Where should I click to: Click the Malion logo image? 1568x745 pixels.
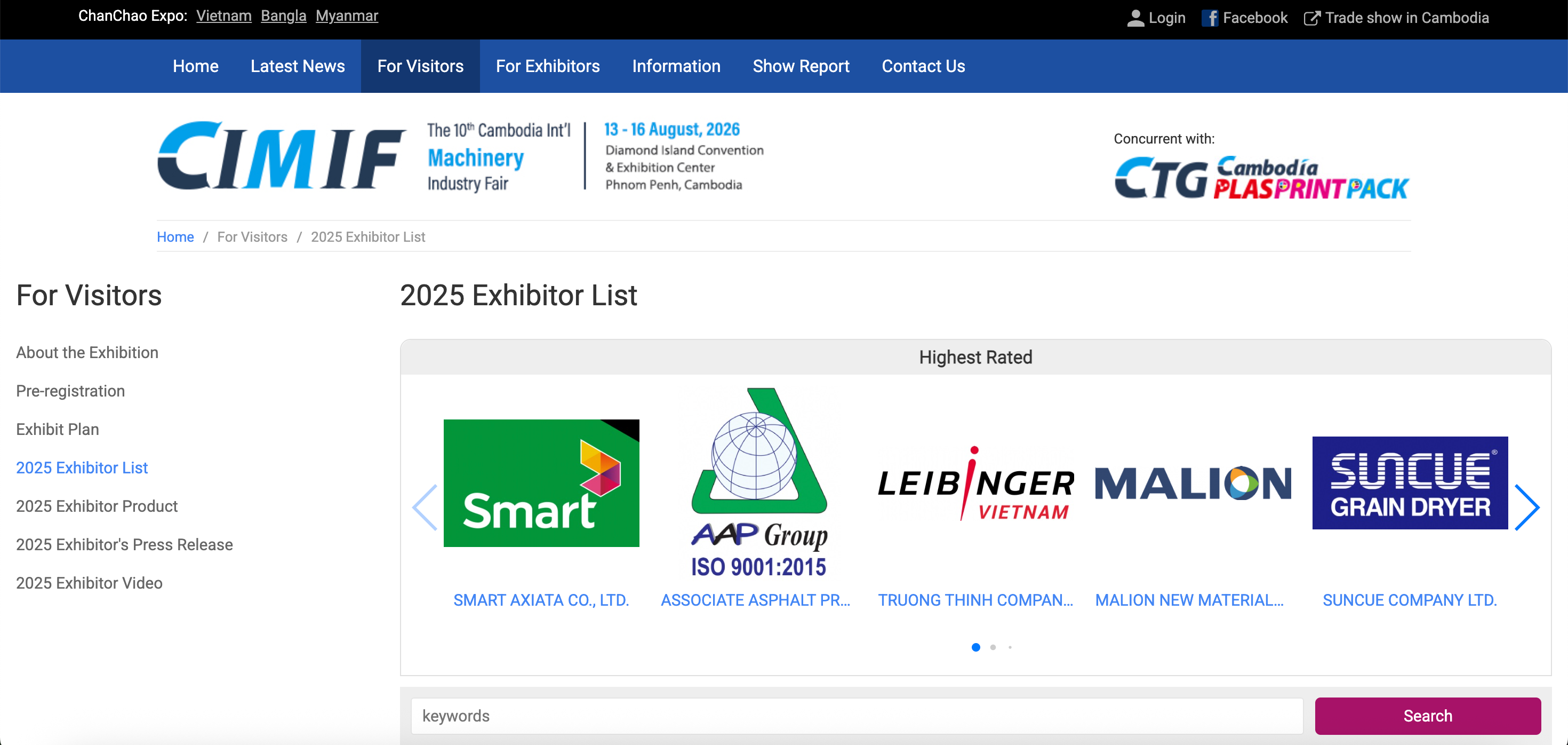tap(1193, 484)
